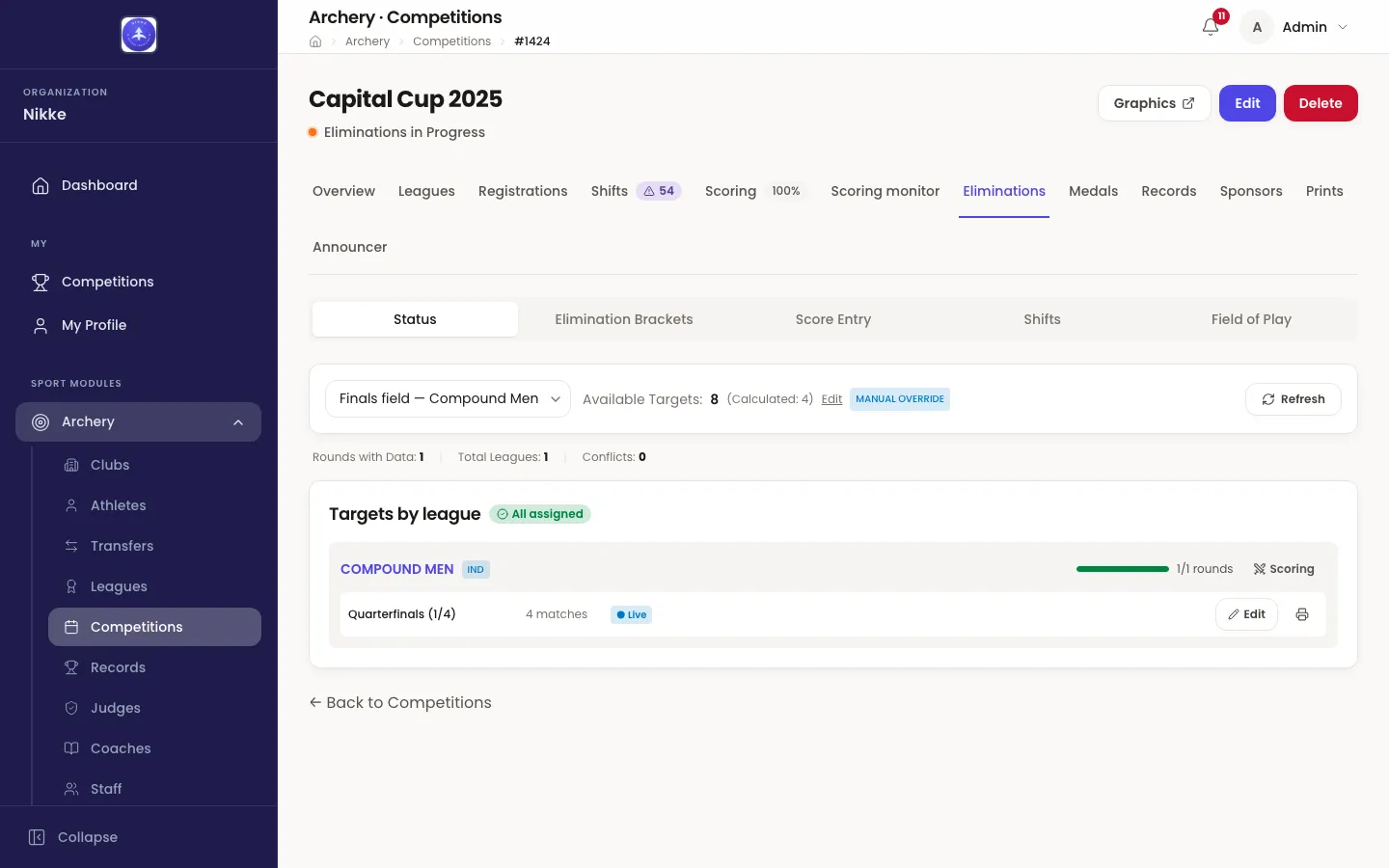Screen dimensions: 1389x868
Task: Select the Score Entry sub-tab
Action: coord(833,319)
